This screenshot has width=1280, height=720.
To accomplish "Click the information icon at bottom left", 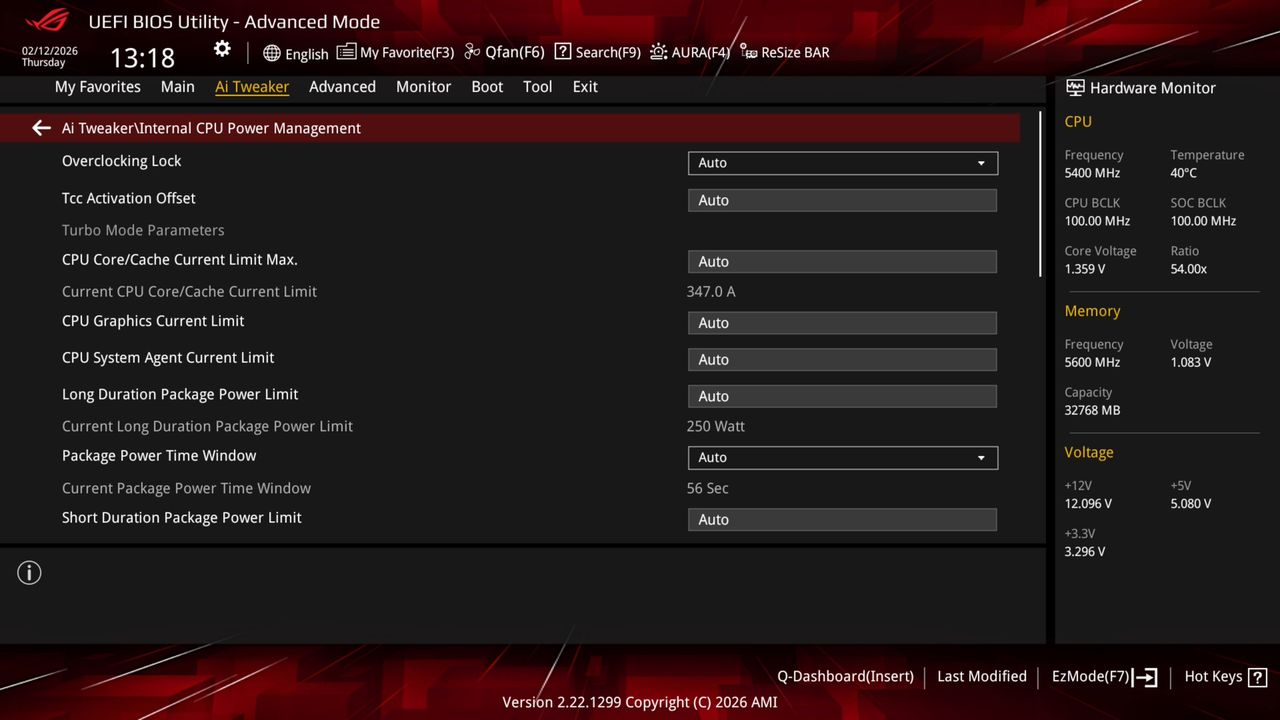I will coord(29,572).
